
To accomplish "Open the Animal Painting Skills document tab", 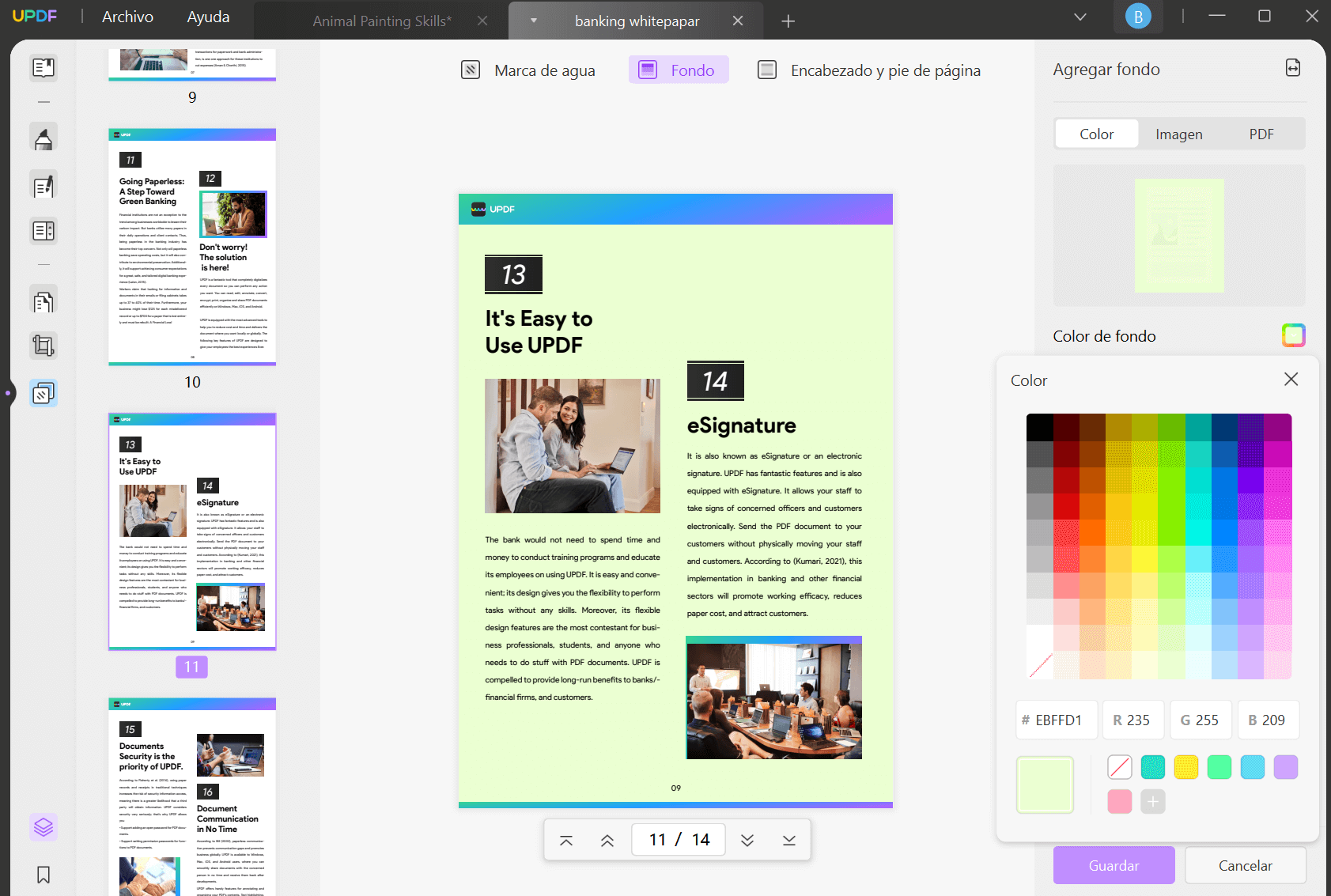I will click(381, 21).
